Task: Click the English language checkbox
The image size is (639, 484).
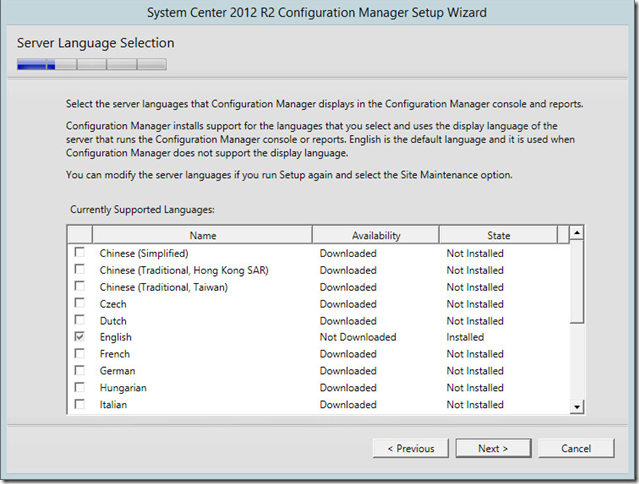Action: point(79,338)
